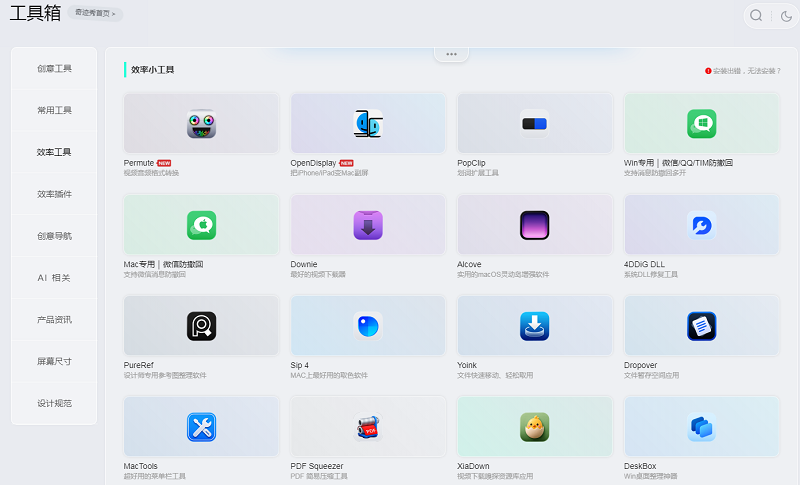Open the Dropover title link
Viewport: 800px width, 485px height.
(640, 365)
